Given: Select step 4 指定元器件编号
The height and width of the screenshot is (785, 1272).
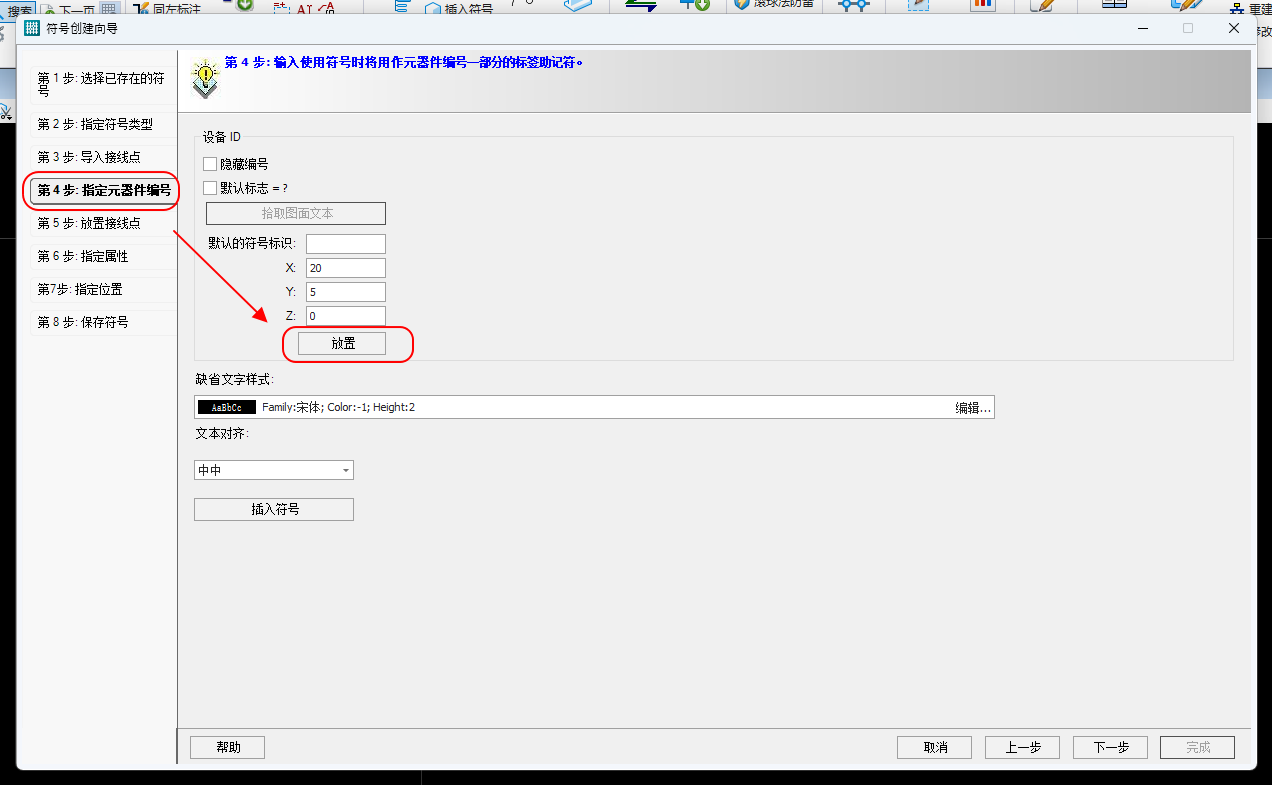Looking at the screenshot, I should (x=104, y=190).
